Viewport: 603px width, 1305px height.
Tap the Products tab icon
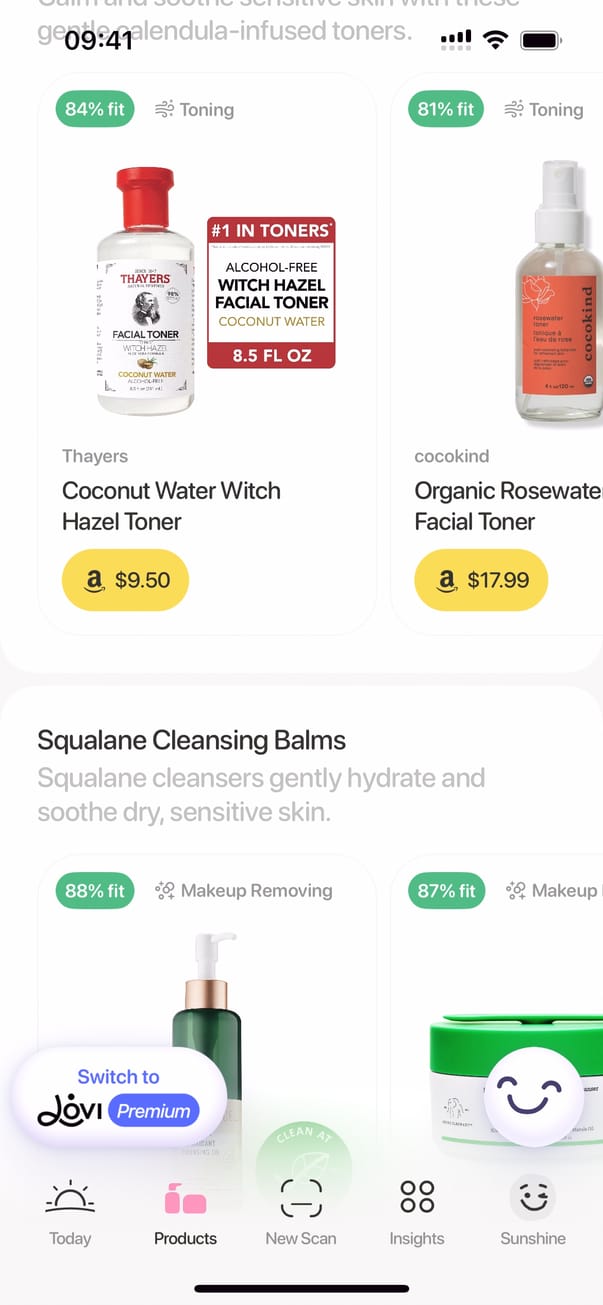point(185,1197)
